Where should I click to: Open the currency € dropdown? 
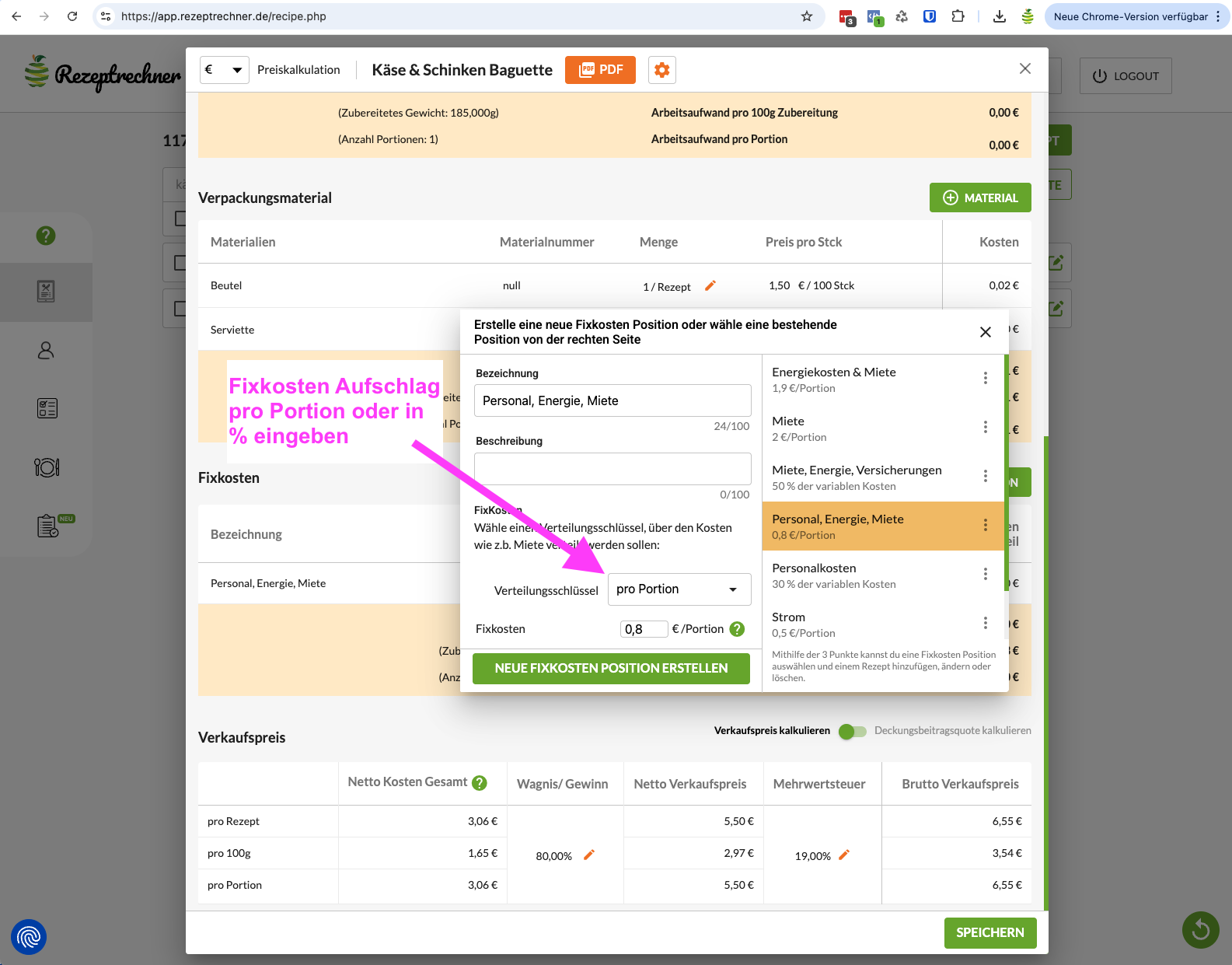(x=224, y=70)
